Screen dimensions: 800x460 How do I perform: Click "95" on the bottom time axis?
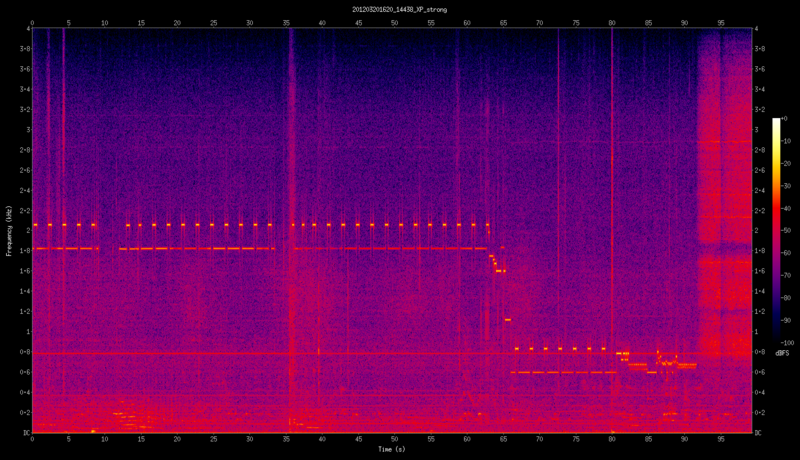click(x=721, y=439)
